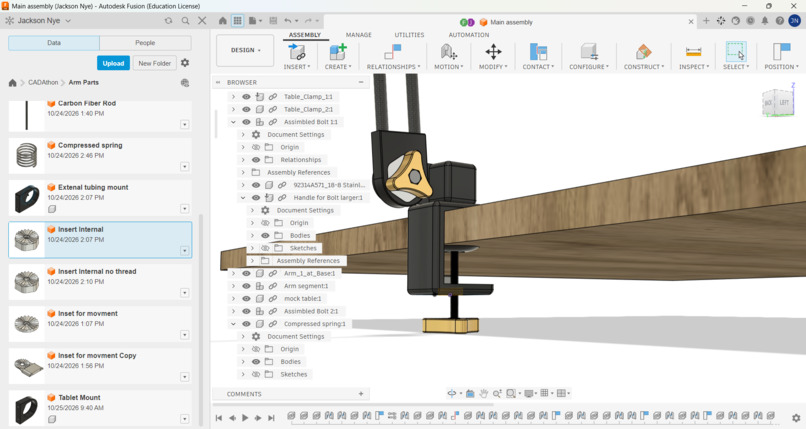806x429 pixels.
Task: Open the File menu icon
Action: (x=255, y=21)
